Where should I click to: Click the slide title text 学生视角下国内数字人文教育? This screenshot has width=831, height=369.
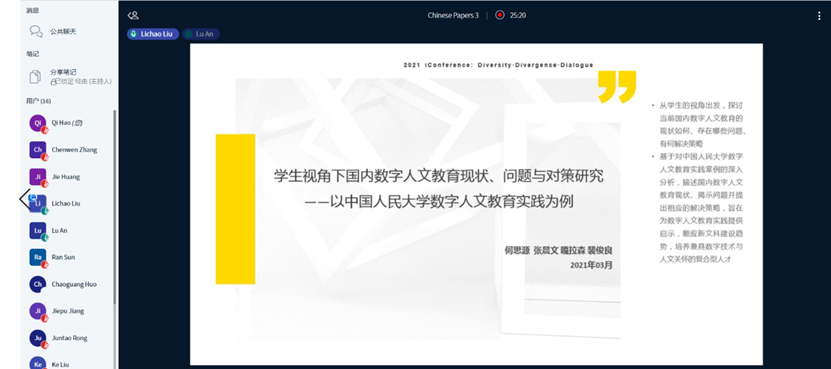click(x=439, y=176)
